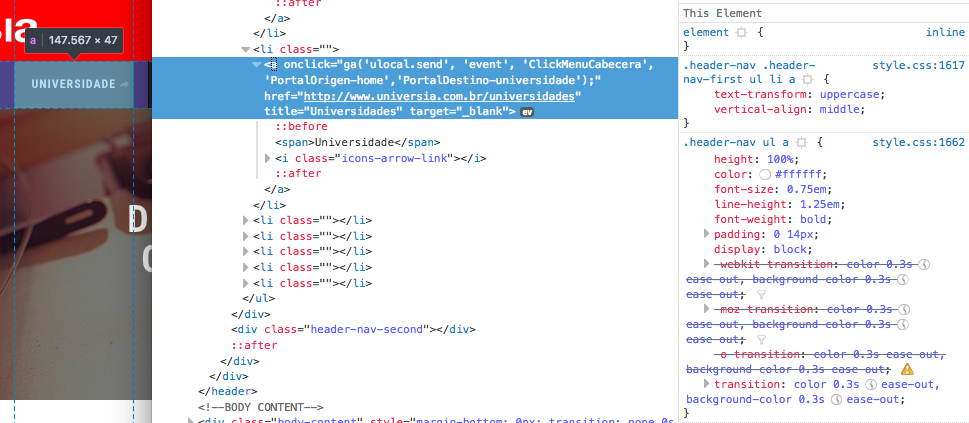Screen dimensions: 969x423
Task: Click the 'a' tag name in the highlighter tooltip
Action: tap(33, 40)
